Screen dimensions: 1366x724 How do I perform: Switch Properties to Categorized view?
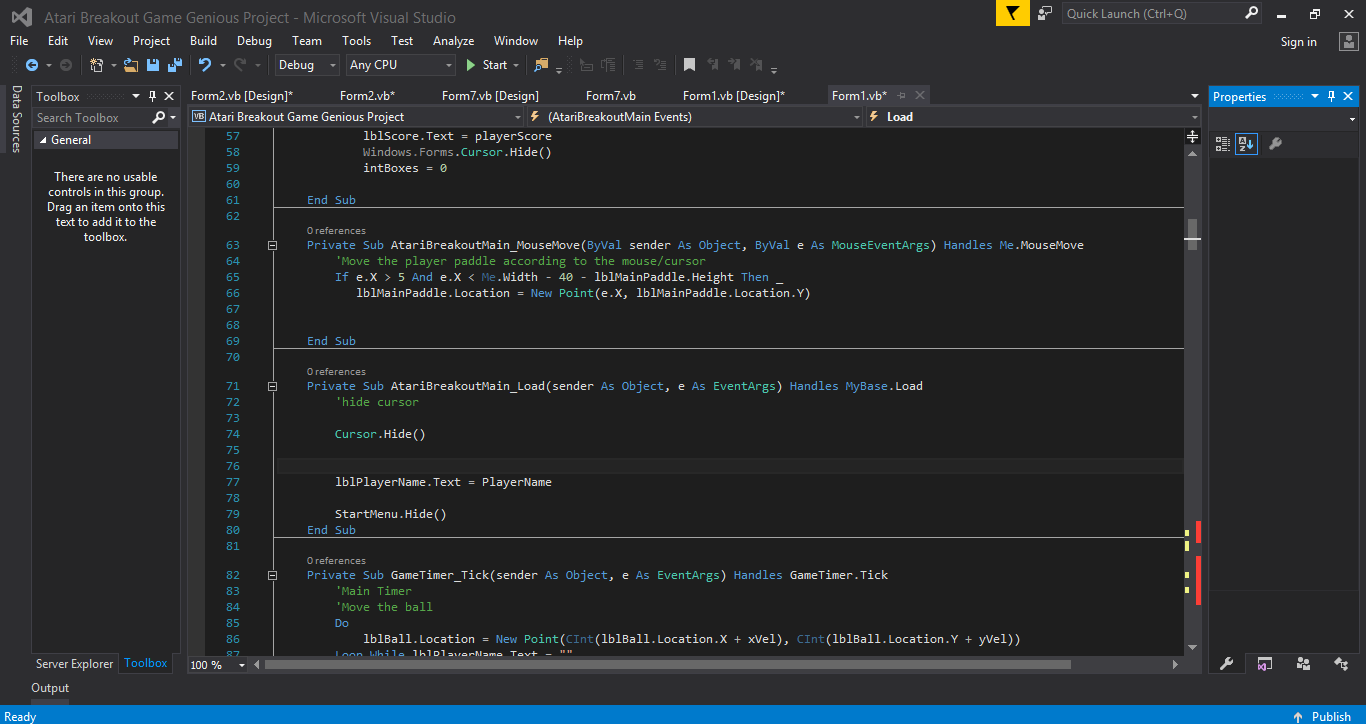(x=1223, y=144)
